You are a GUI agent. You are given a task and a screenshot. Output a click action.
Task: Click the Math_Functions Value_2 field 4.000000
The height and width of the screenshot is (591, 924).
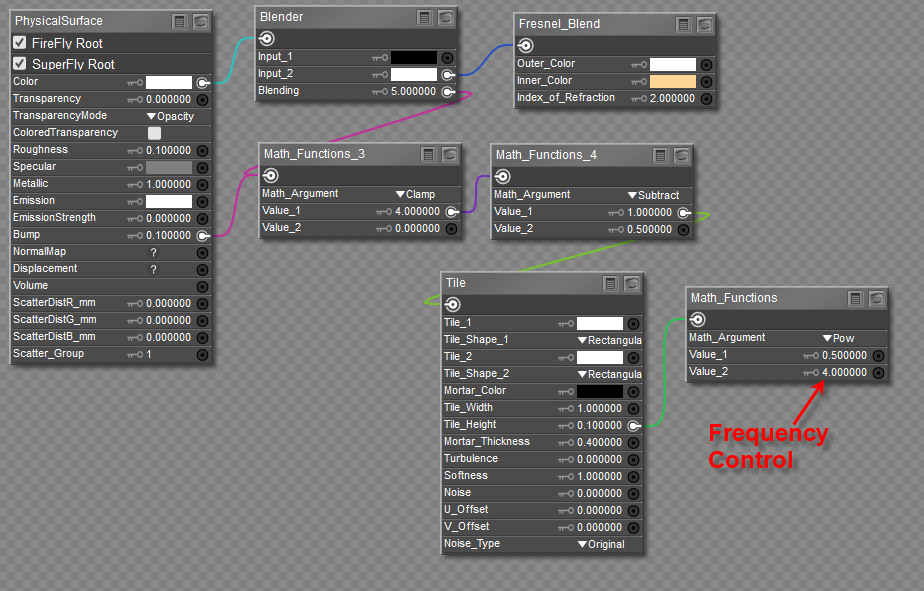(844, 373)
